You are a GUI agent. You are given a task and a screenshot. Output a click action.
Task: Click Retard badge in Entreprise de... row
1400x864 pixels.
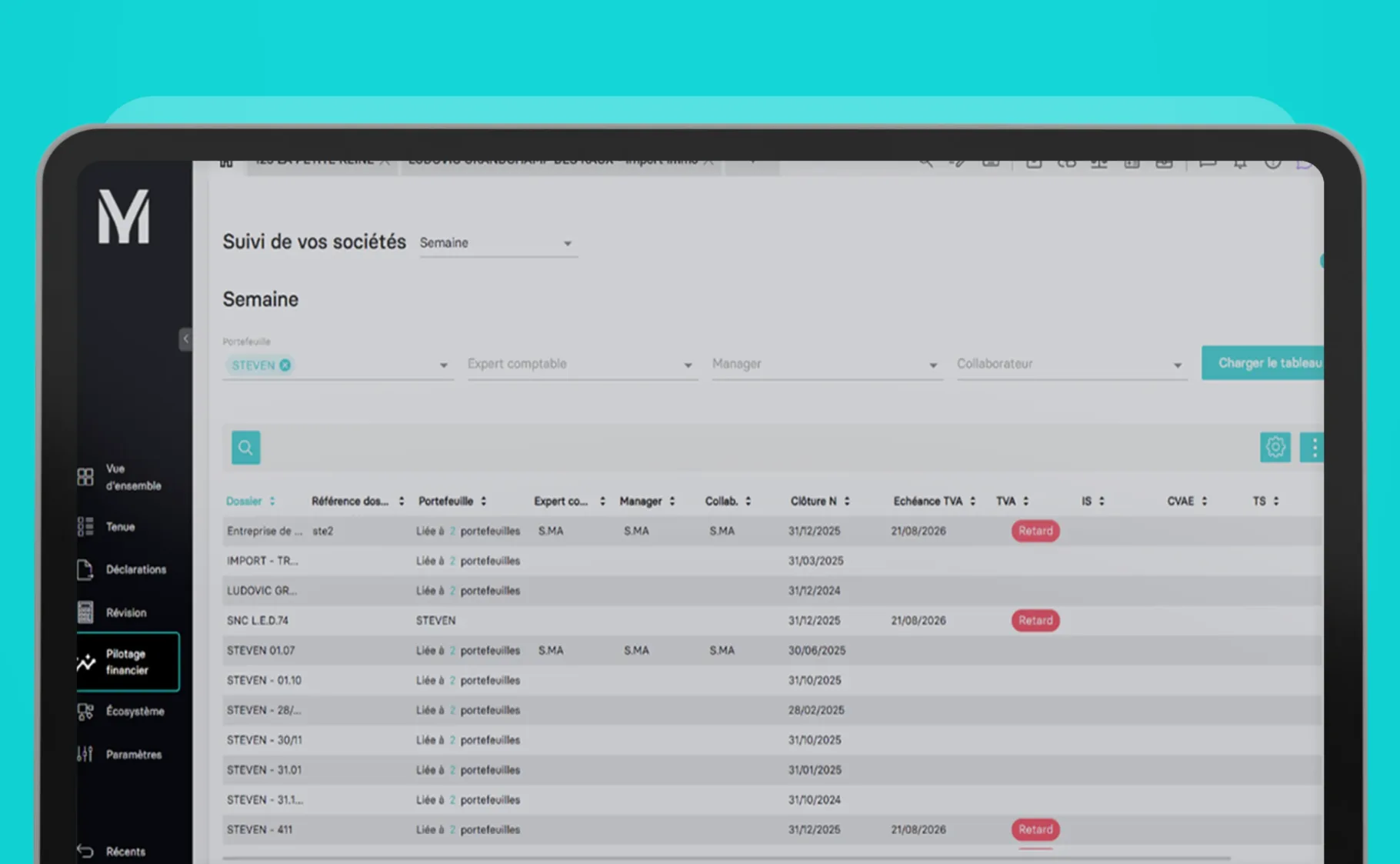[1035, 531]
